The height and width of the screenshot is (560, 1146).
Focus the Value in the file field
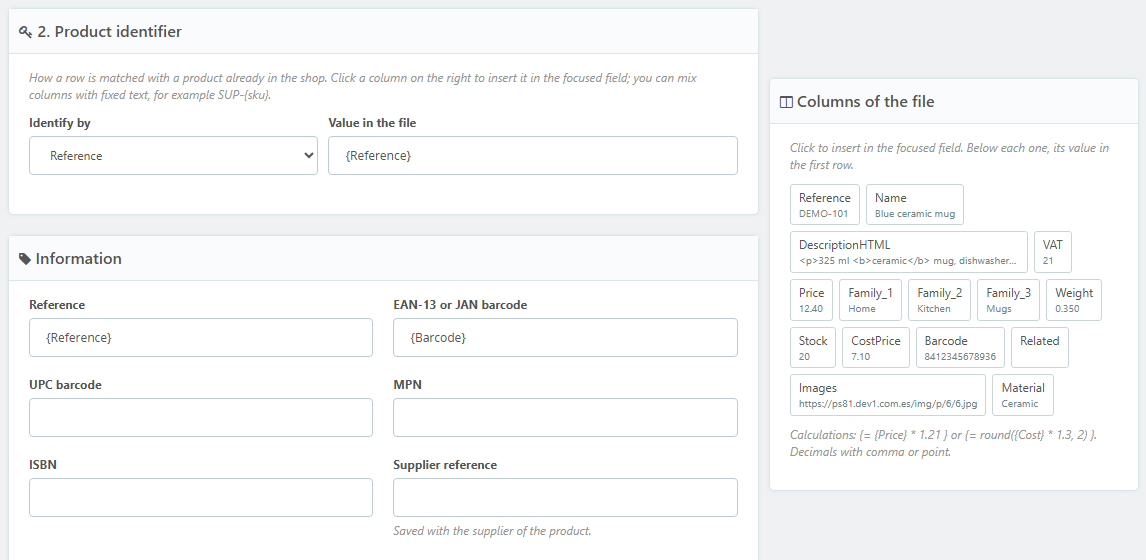tap(533, 156)
